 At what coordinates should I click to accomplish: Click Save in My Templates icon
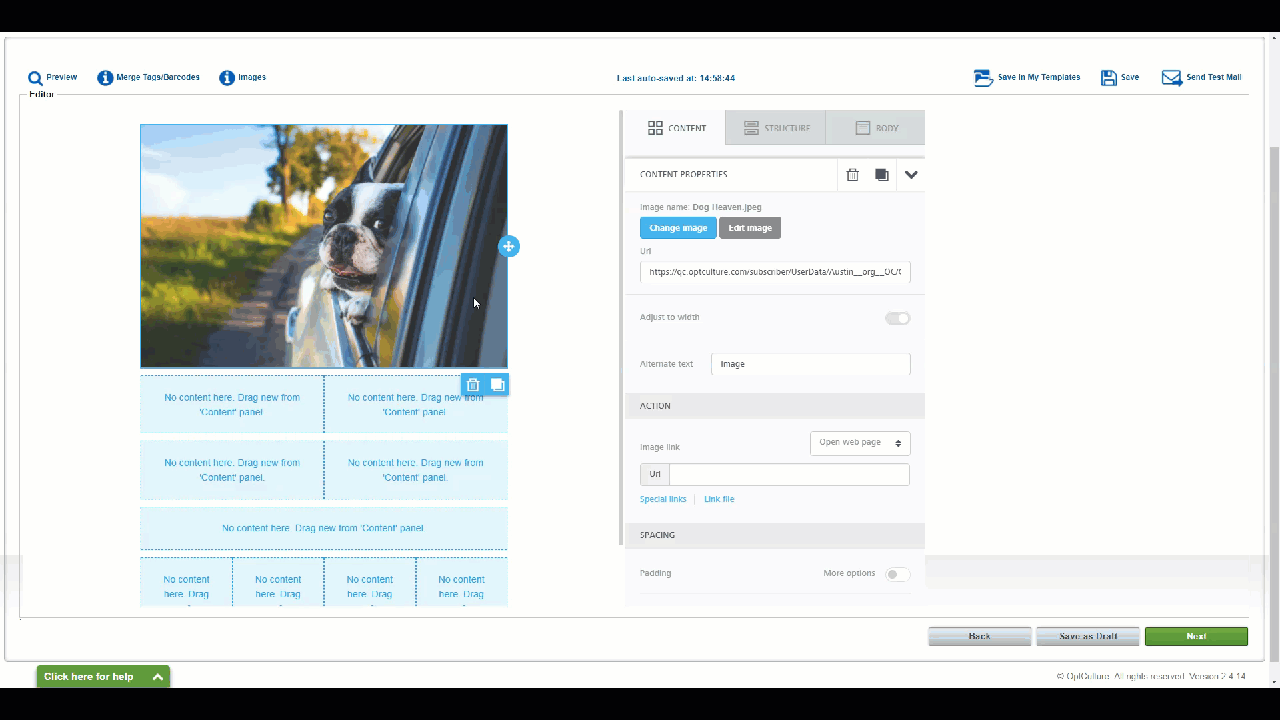click(983, 78)
